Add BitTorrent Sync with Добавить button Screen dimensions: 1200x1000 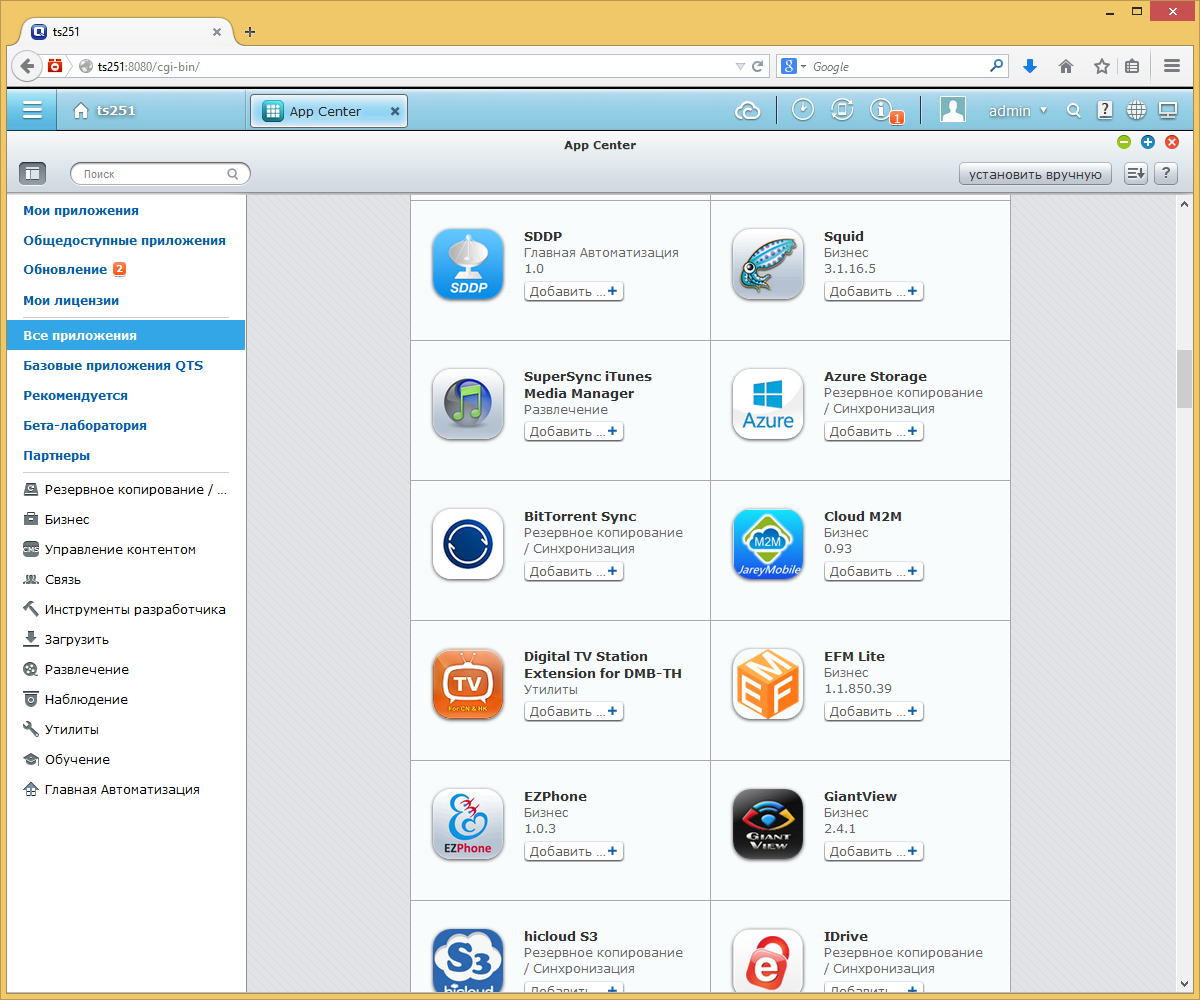click(x=574, y=571)
